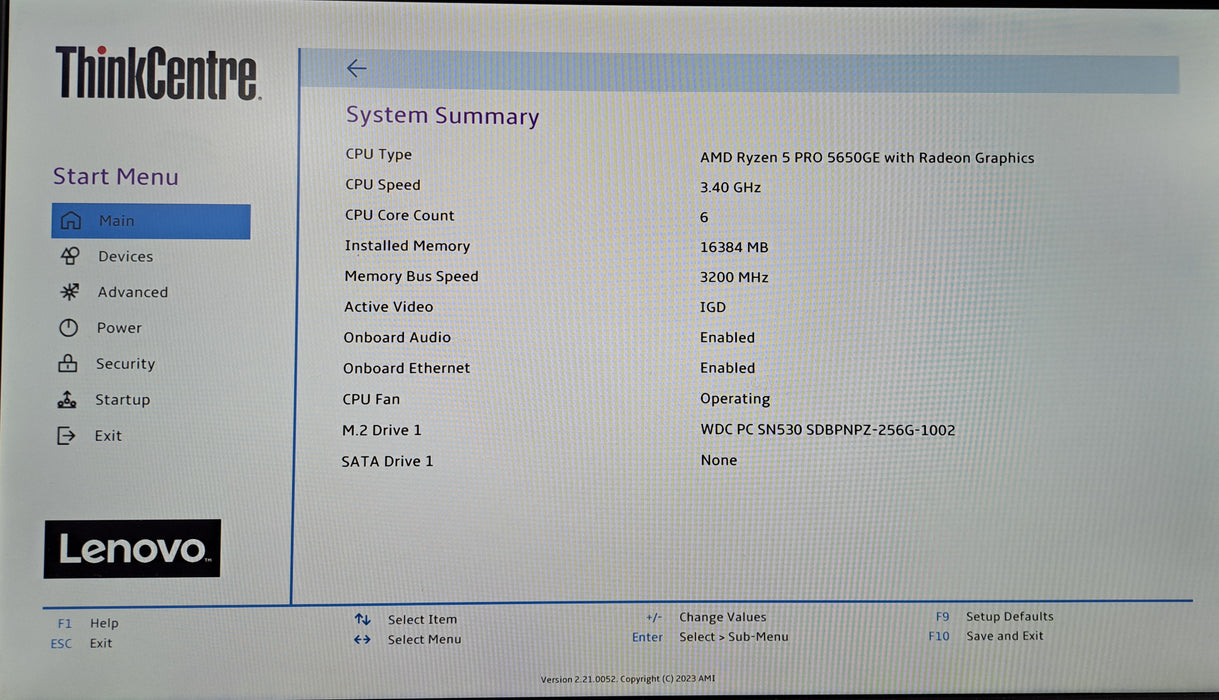Viewport: 1219px width, 700px height.
Task: Click the ThinkCentre logo
Action: click(158, 73)
